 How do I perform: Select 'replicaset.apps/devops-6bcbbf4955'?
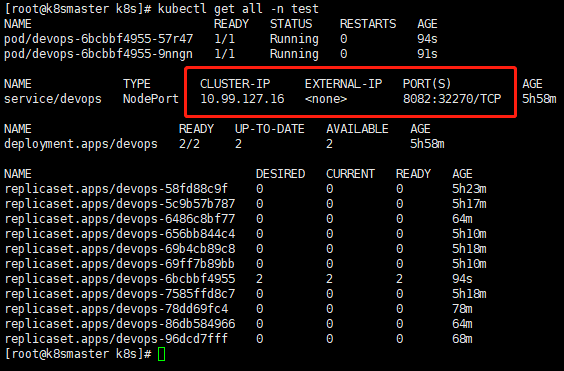(120, 279)
